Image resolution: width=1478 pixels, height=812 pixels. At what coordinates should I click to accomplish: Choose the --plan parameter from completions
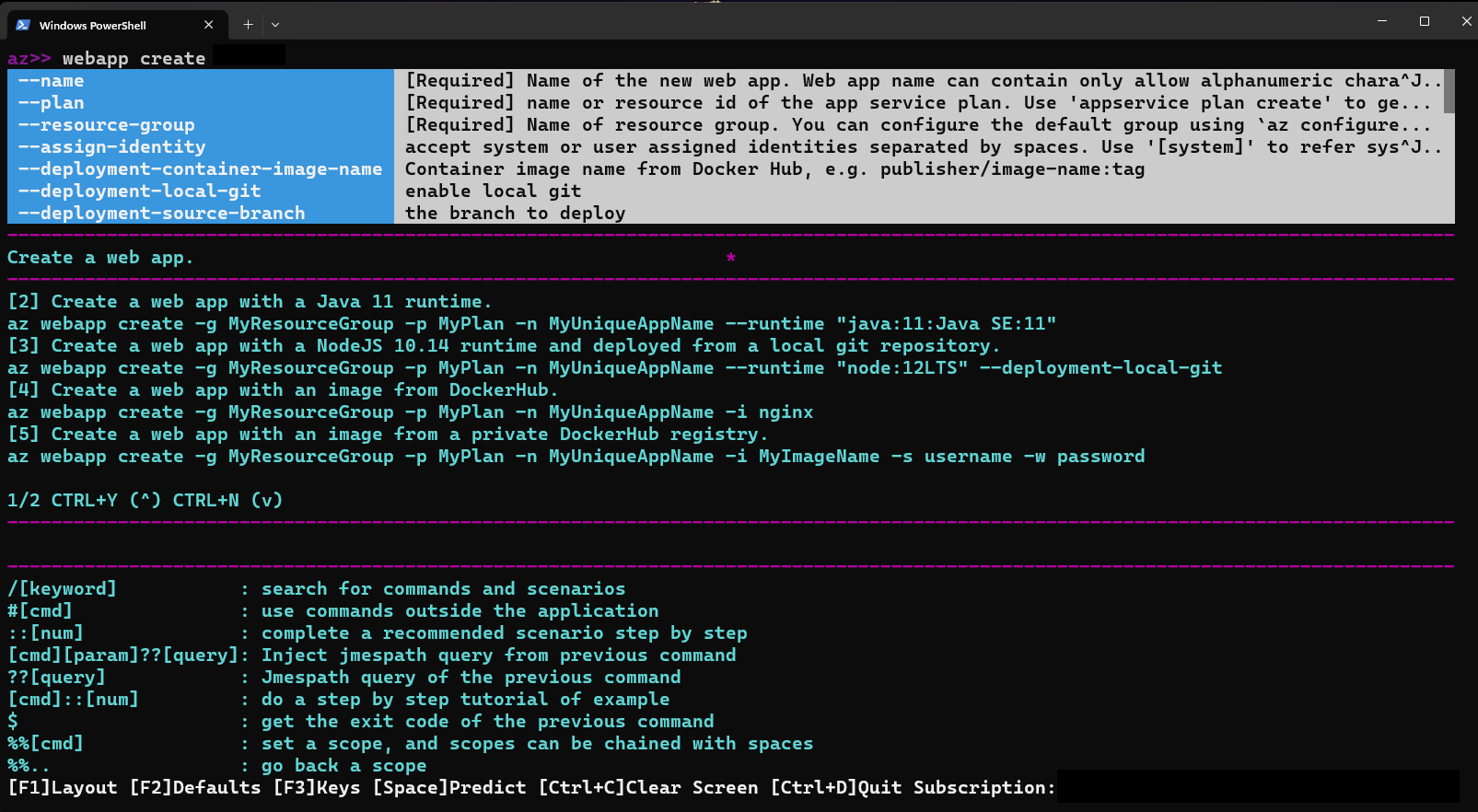click(x=52, y=103)
